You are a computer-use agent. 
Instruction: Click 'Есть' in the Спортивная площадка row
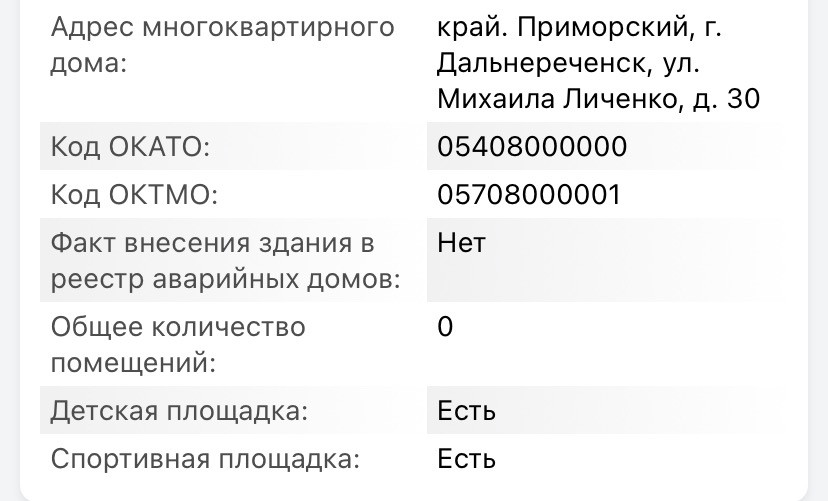click(x=467, y=459)
